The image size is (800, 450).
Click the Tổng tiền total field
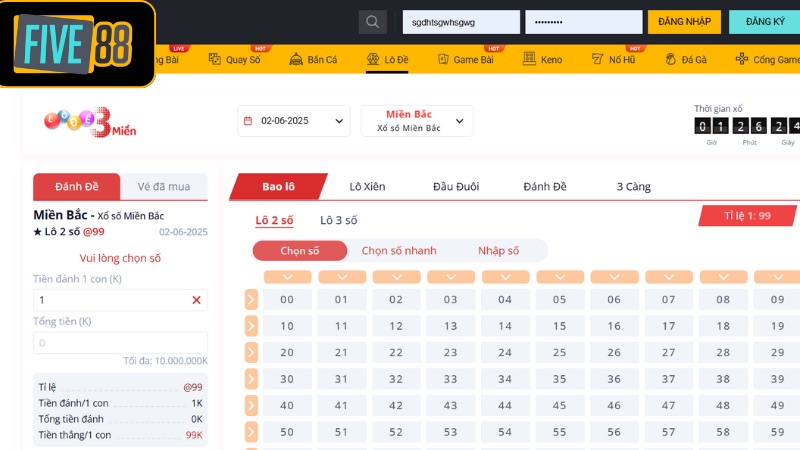pyautogui.click(x=120, y=343)
